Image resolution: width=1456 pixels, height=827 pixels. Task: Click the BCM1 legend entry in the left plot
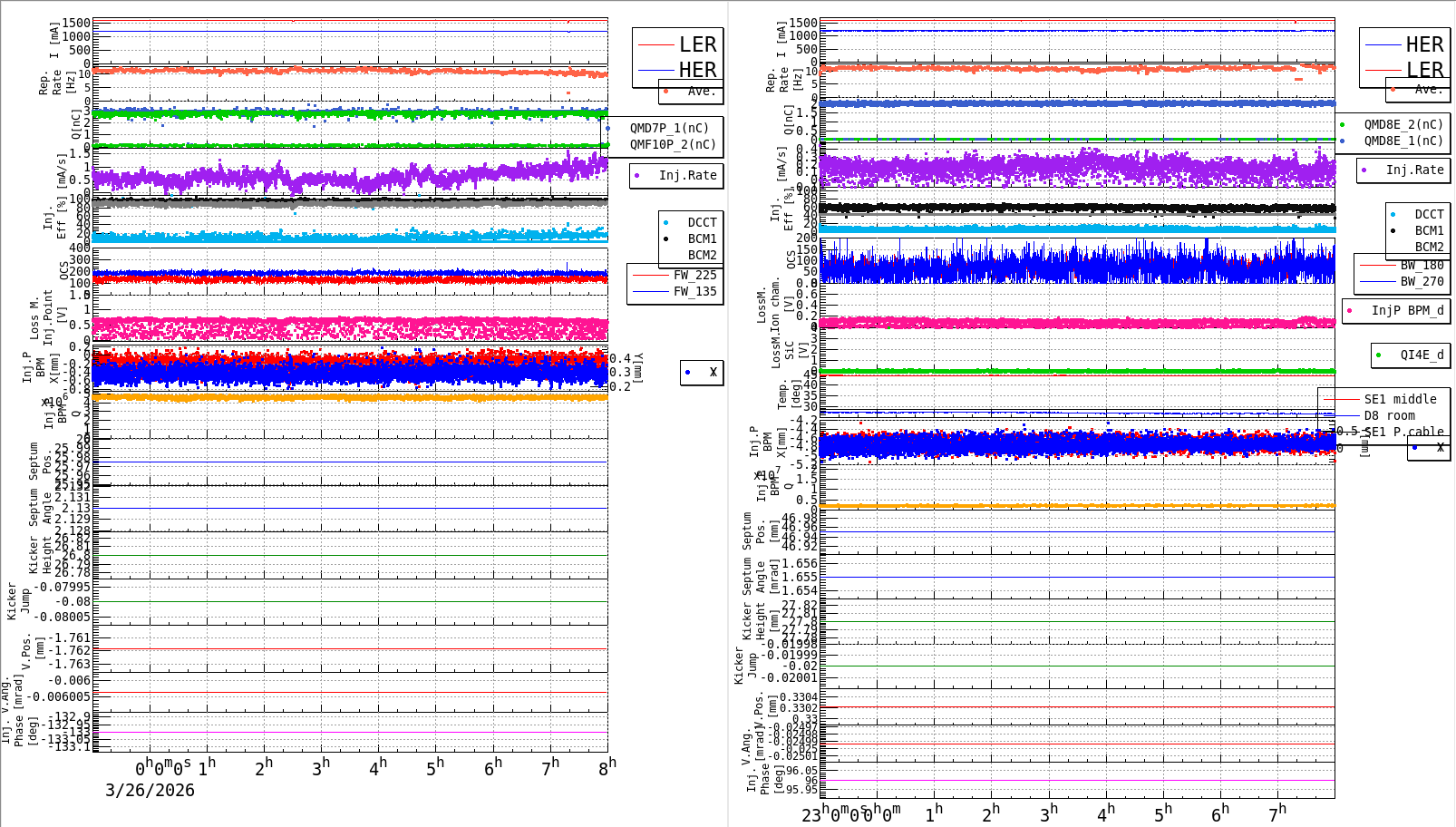[702, 238]
